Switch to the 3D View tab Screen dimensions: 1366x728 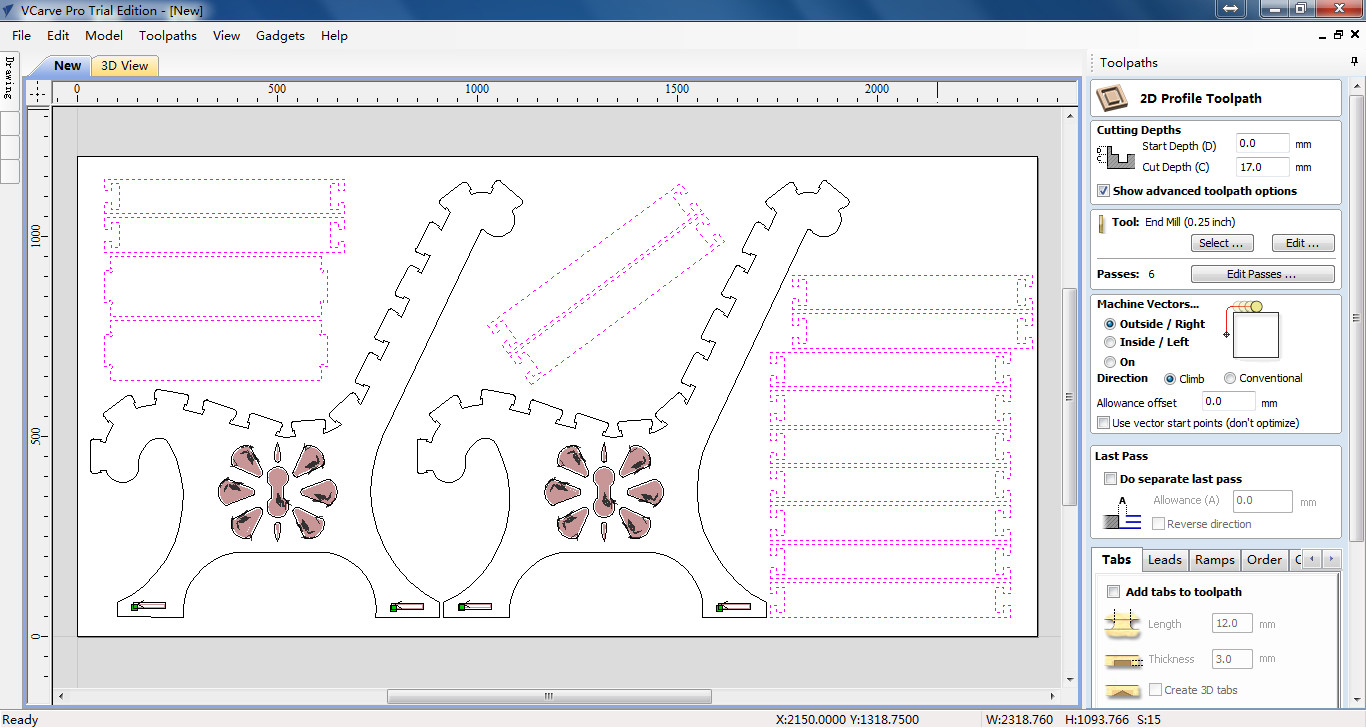coord(125,66)
